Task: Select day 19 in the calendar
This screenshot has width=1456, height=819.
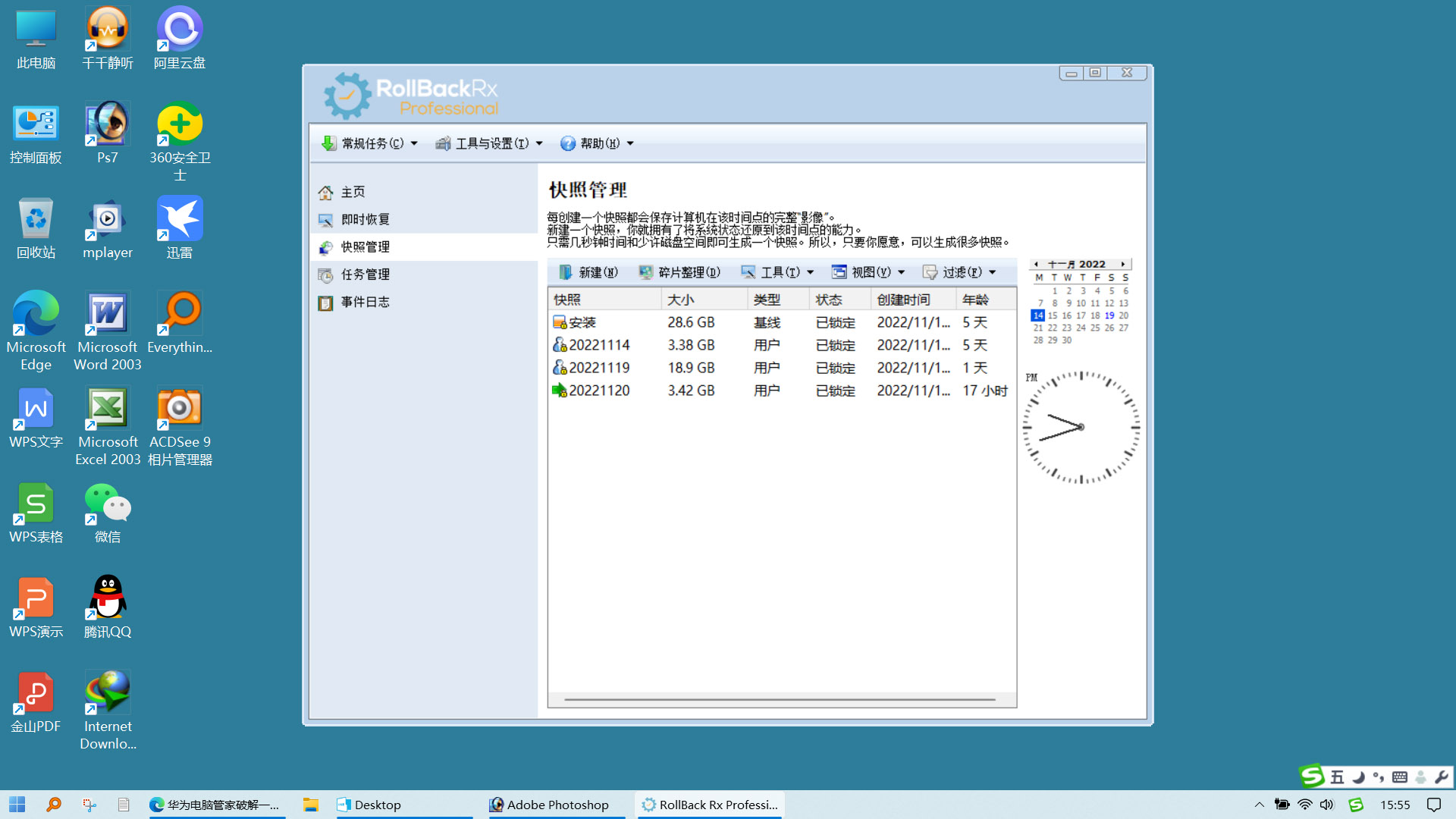Action: (x=1109, y=315)
